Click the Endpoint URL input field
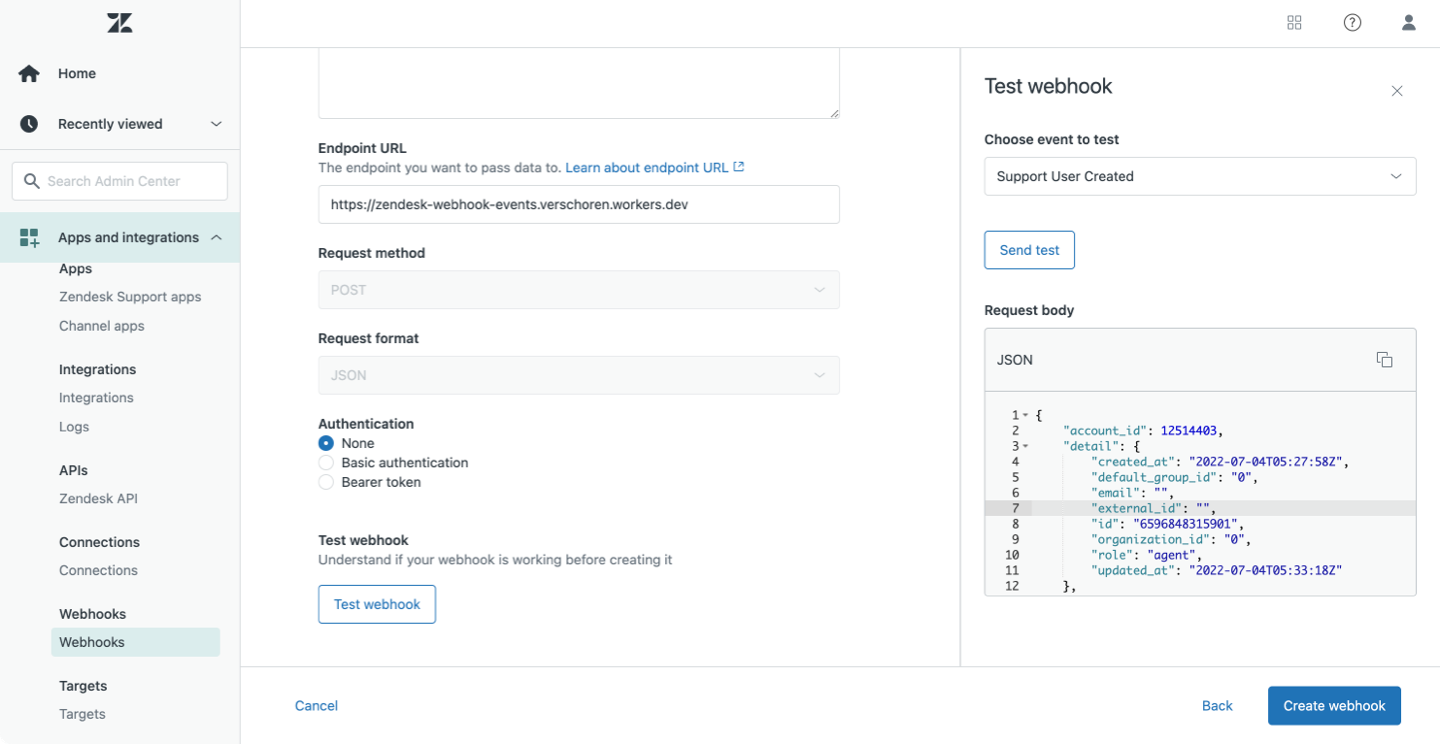This screenshot has height=744, width=1440. click(578, 204)
